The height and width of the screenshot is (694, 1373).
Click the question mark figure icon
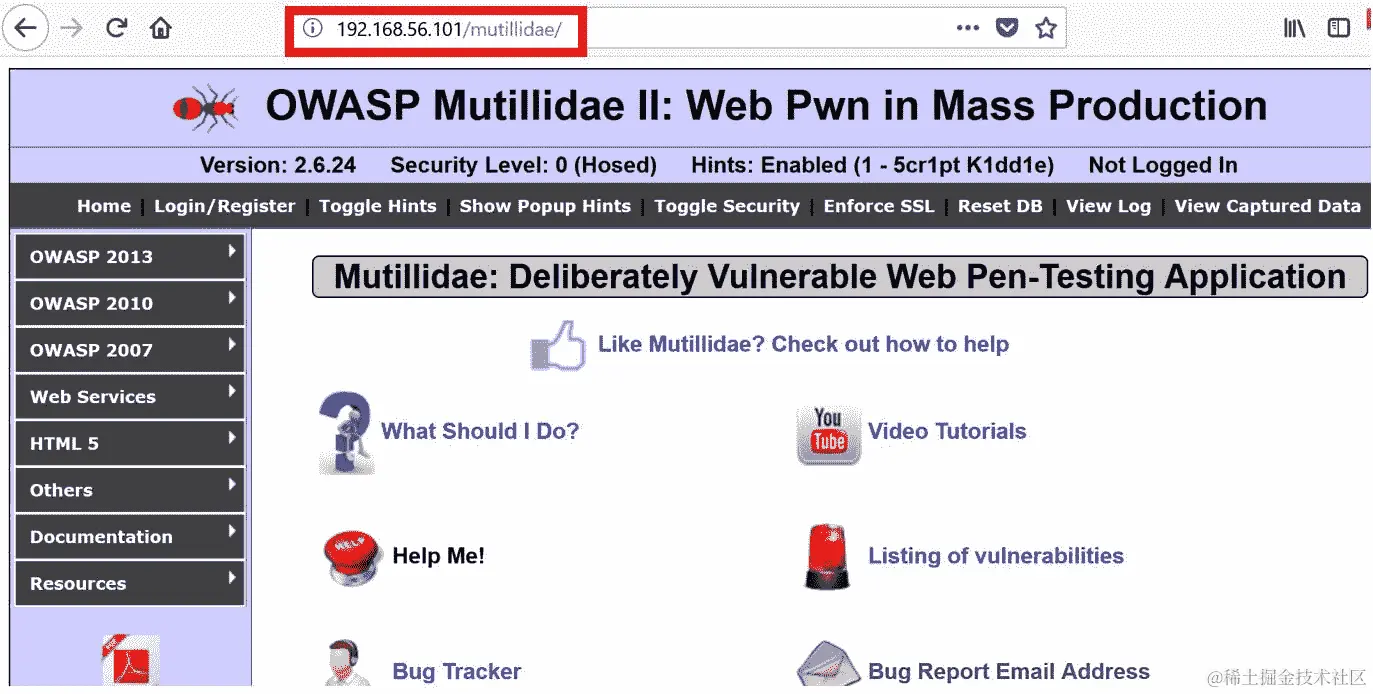coord(346,432)
